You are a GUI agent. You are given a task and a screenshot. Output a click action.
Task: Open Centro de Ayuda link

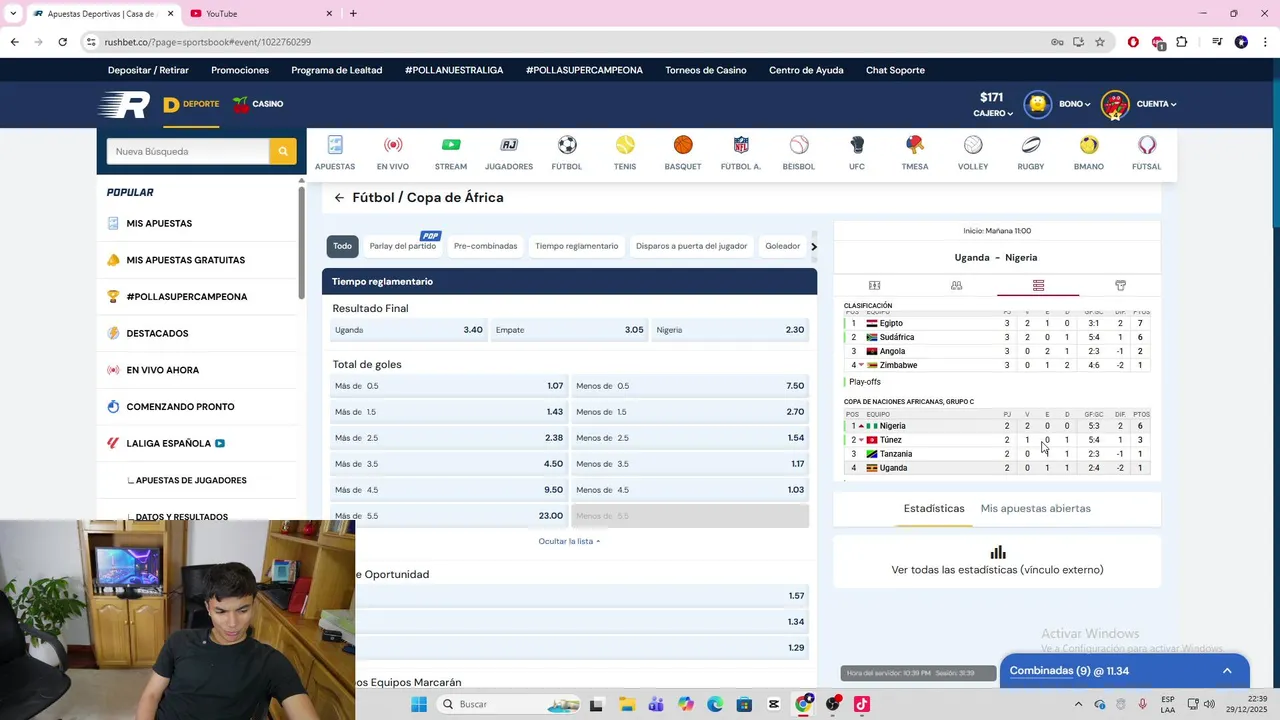[806, 71]
